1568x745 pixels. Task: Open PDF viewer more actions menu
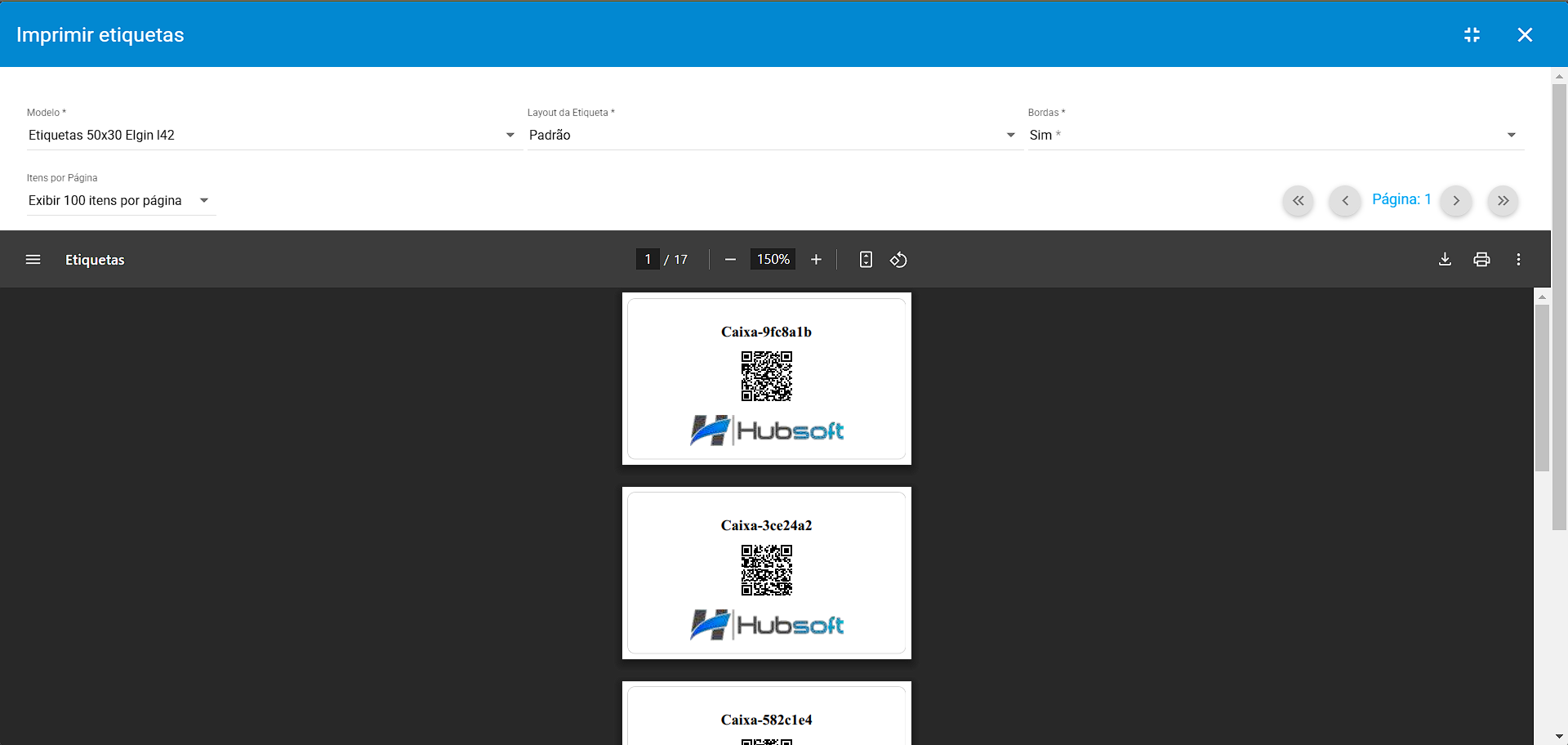pos(1518,259)
